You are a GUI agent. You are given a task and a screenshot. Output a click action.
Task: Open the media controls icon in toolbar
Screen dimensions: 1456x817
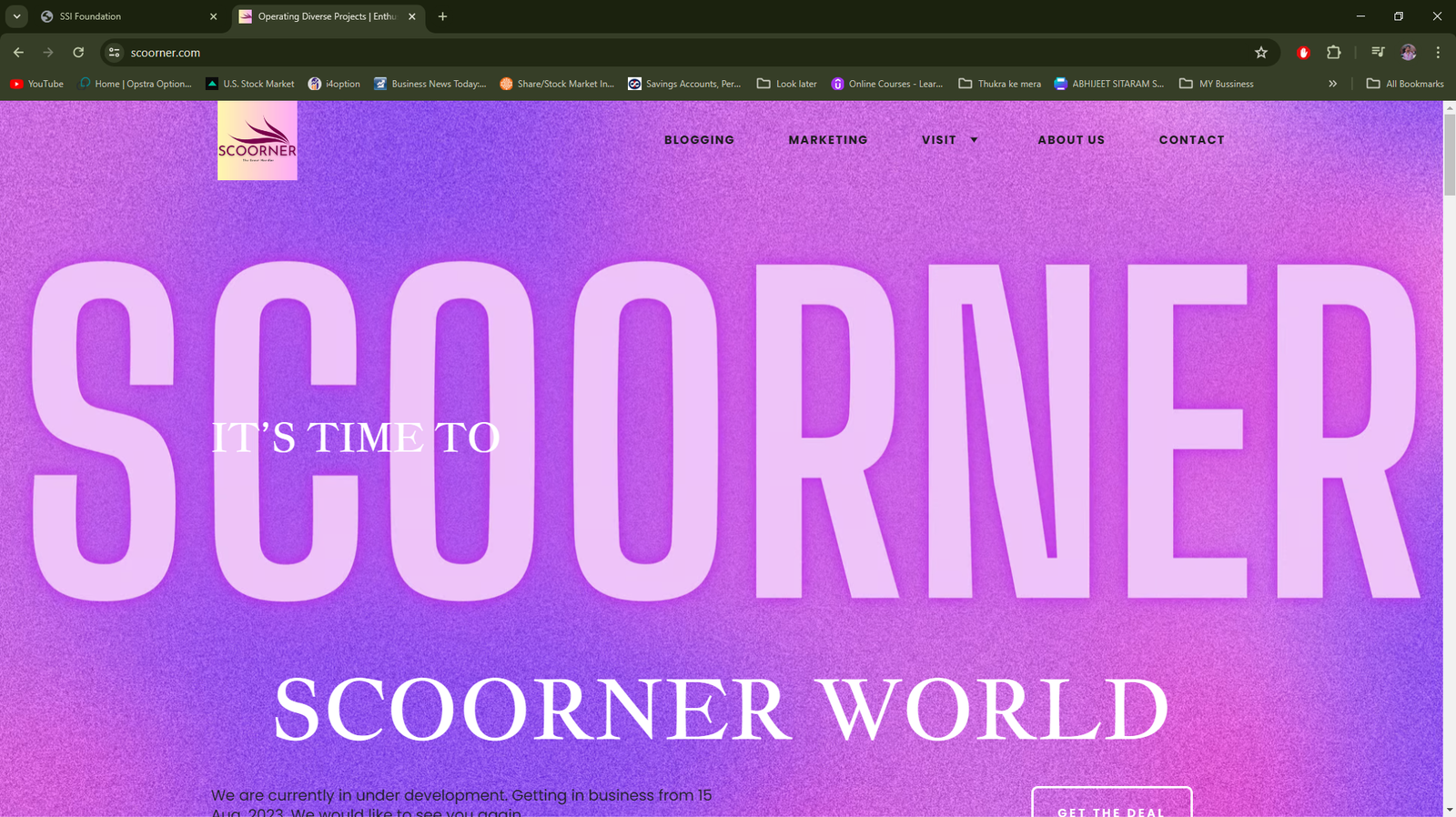1378,53
